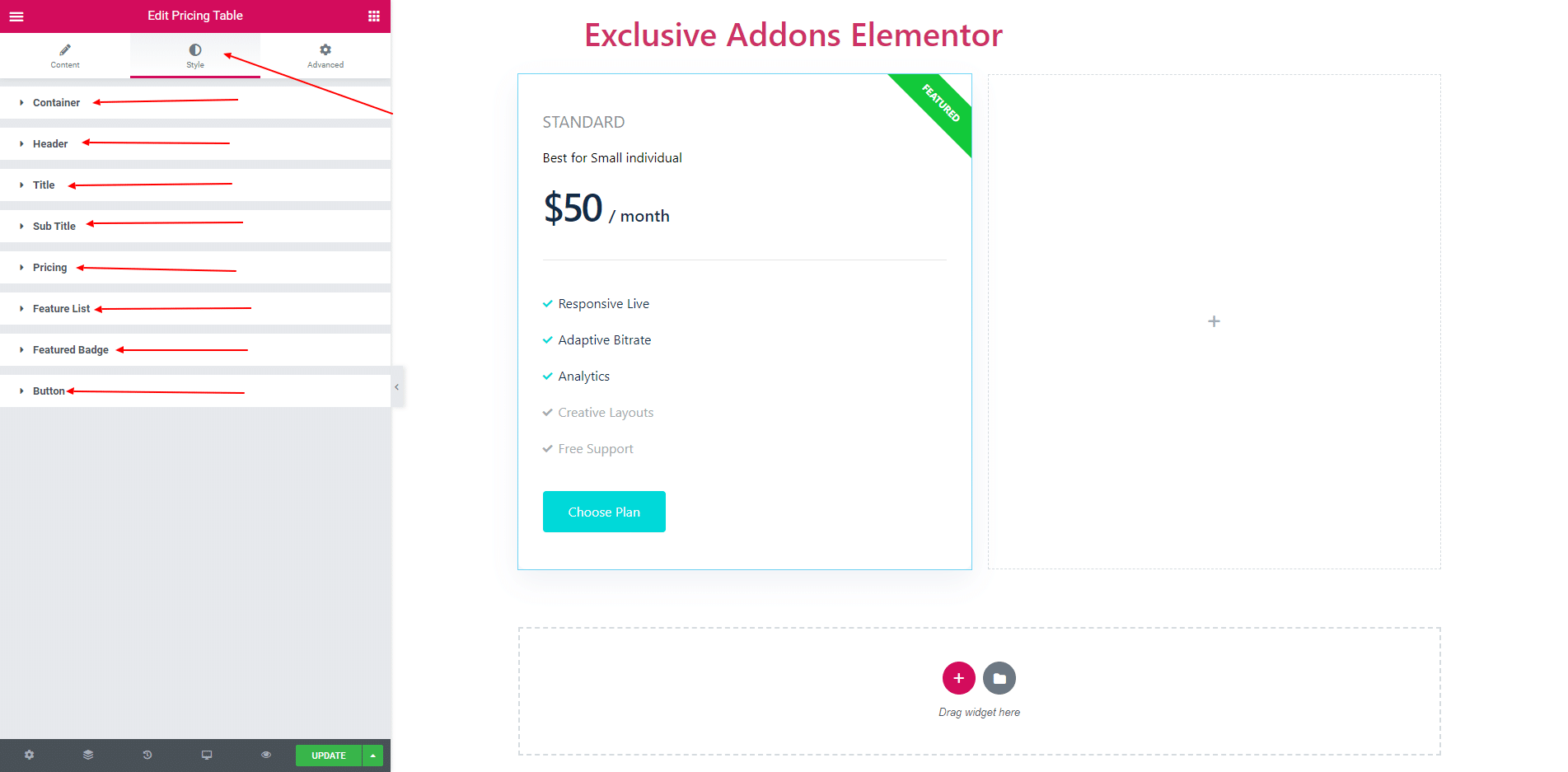Open the Navigator layers icon
Viewport: 1568px width, 772px height.
coord(88,755)
